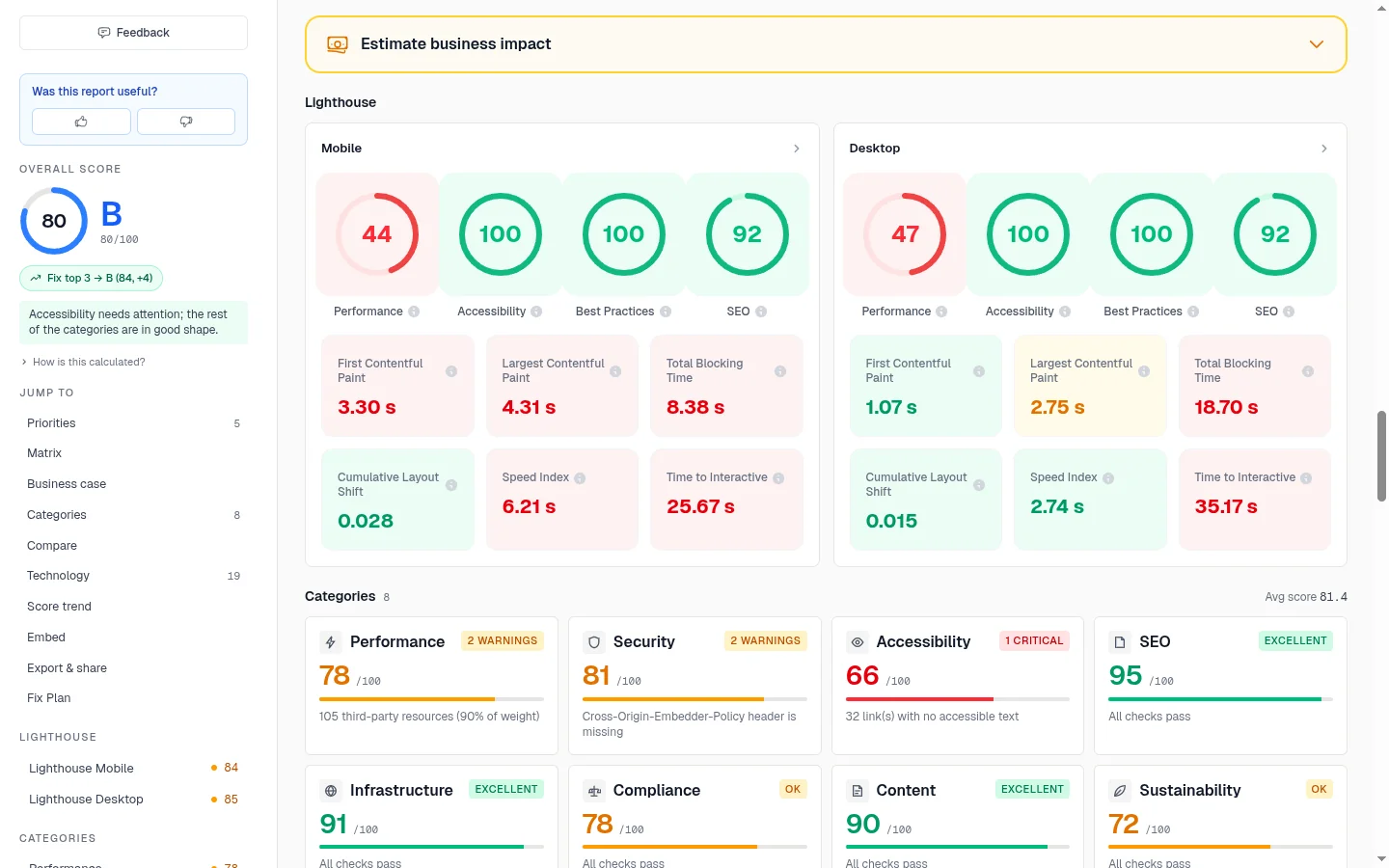Viewport: 1389px width, 868px height.
Task: Open the Performance category card
Action: tap(431, 686)
